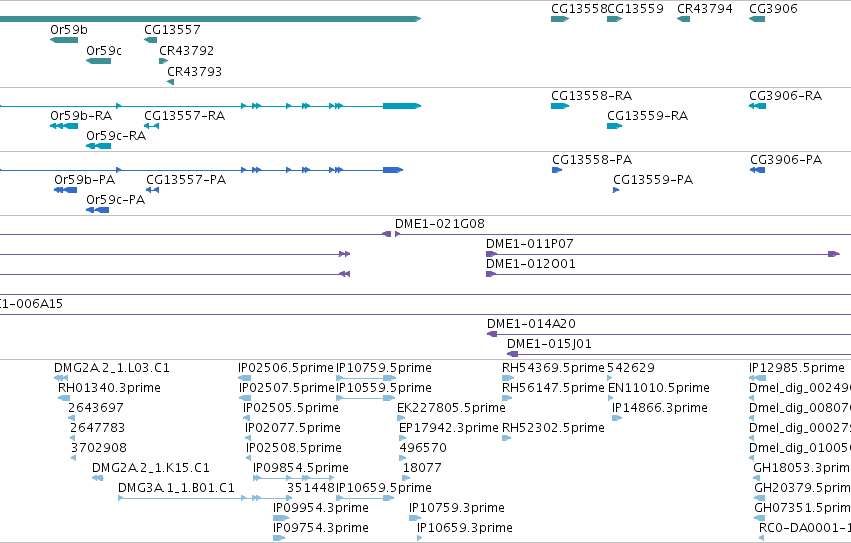Click the 542629 feature label
The width and height of the screenshot is (851, 543).
click(x=631, y=368)
